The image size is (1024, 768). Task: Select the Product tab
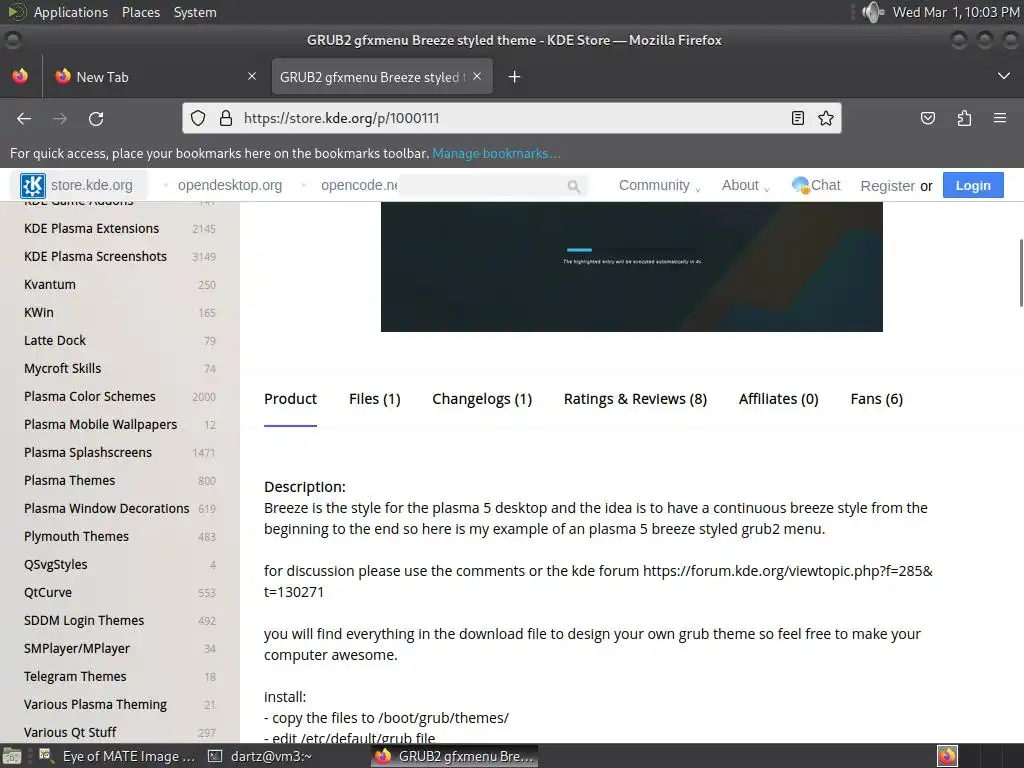(290, 399)
